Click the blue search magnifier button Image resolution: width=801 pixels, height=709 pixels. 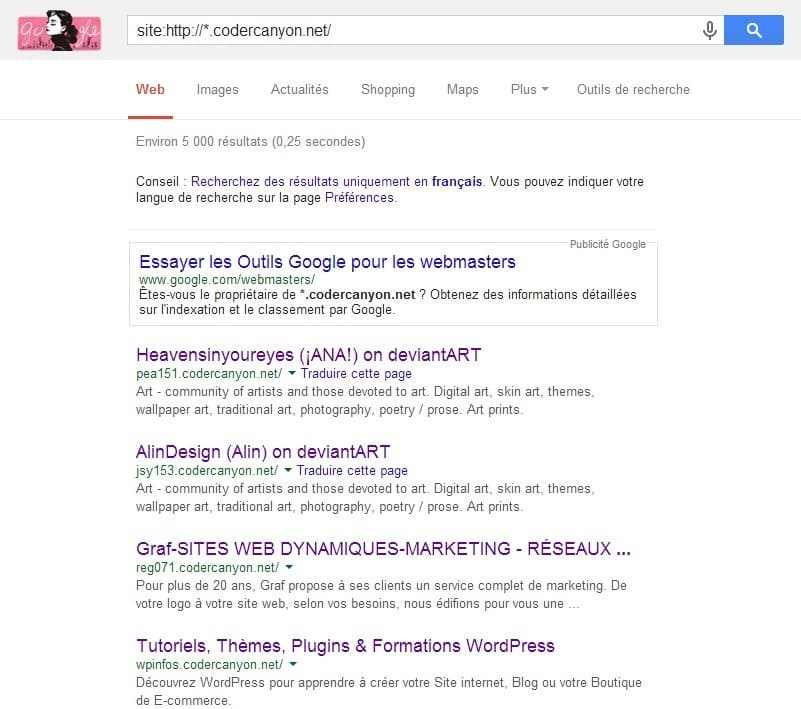[753, 30]
